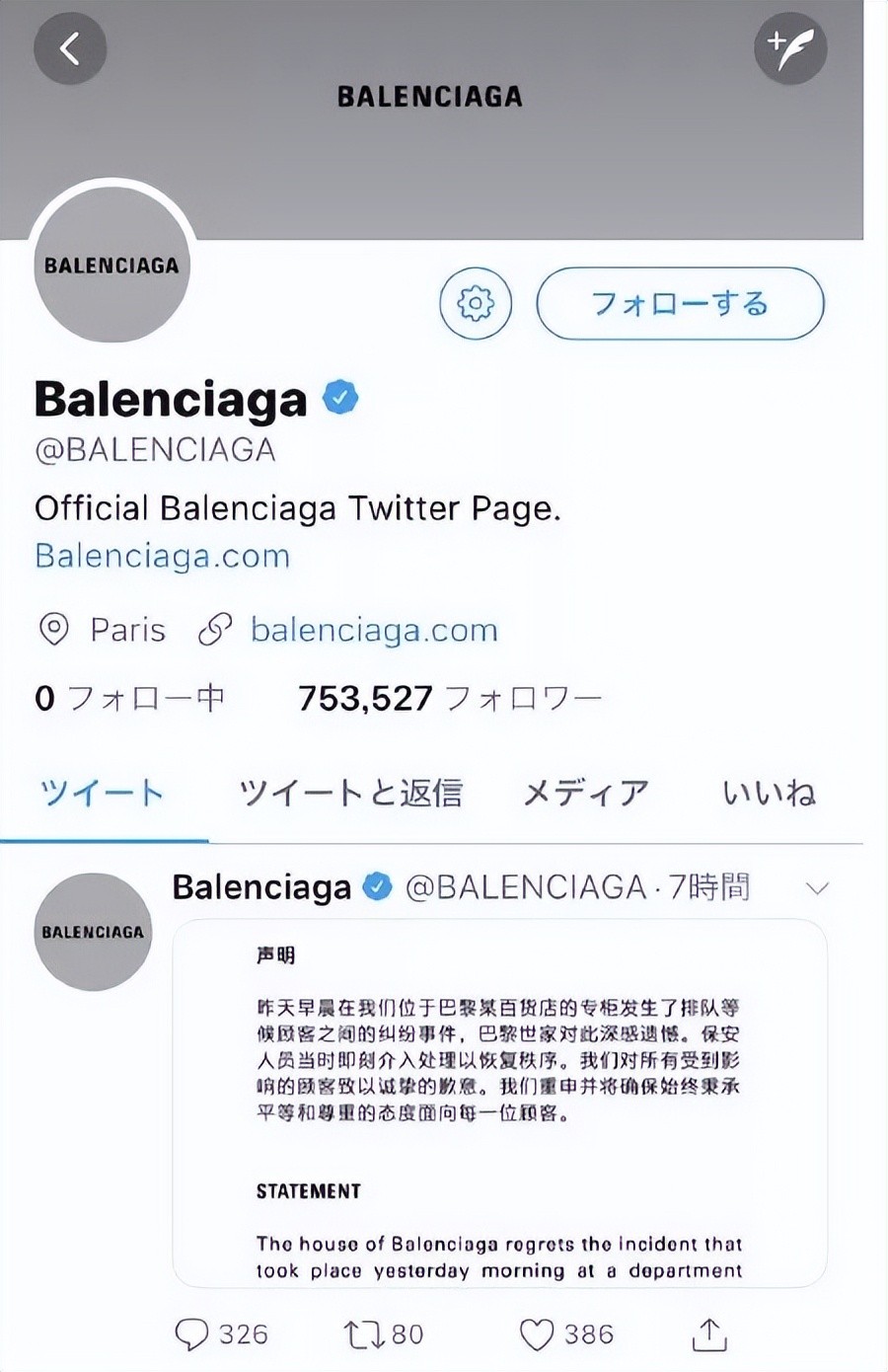The image size is (888, 1372).
Task: Open the compose tweet feather icon
Action: 790,47
